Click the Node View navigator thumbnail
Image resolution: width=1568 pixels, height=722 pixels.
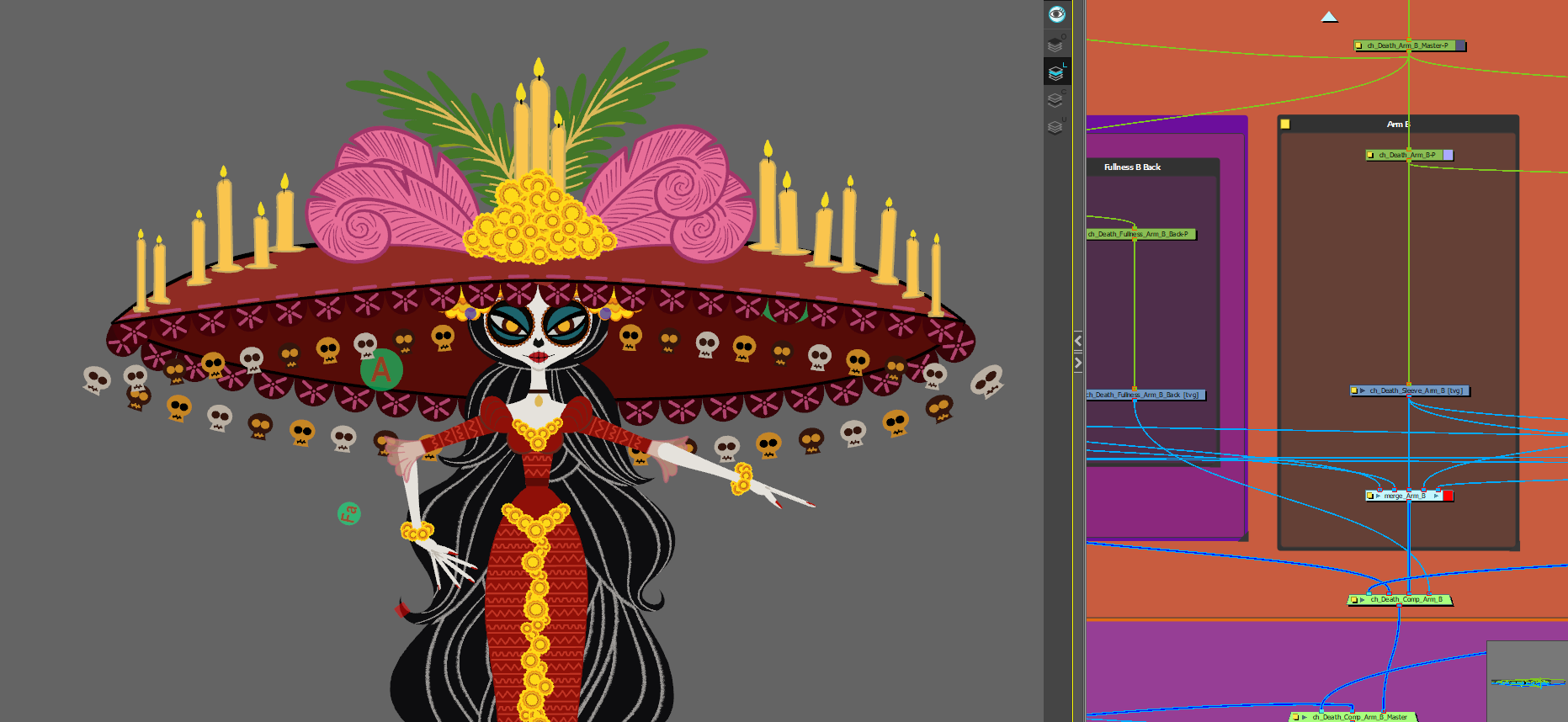(x=1527, y=681)
